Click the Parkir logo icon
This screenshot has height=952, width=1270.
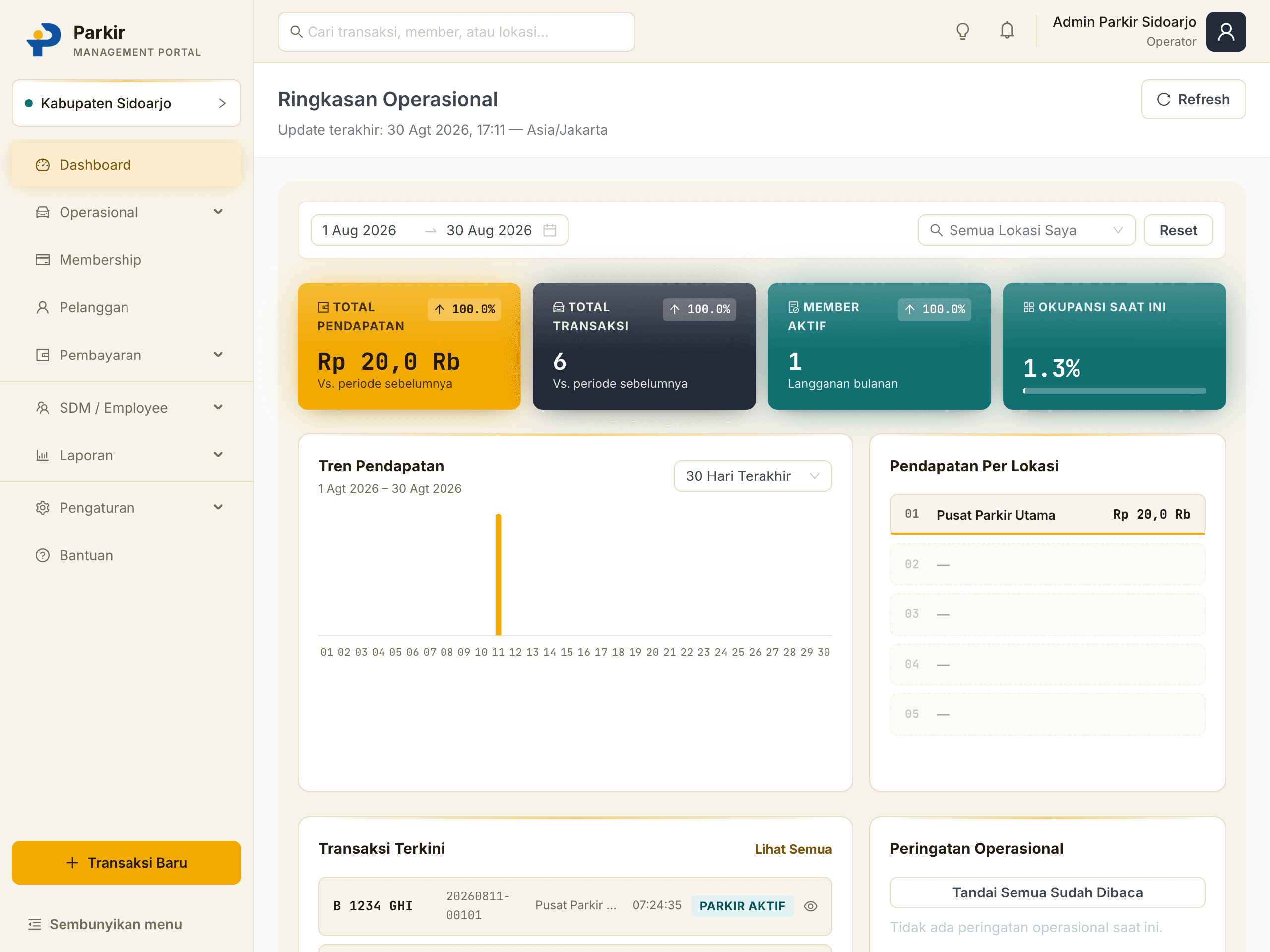click(x=44, y=39)
